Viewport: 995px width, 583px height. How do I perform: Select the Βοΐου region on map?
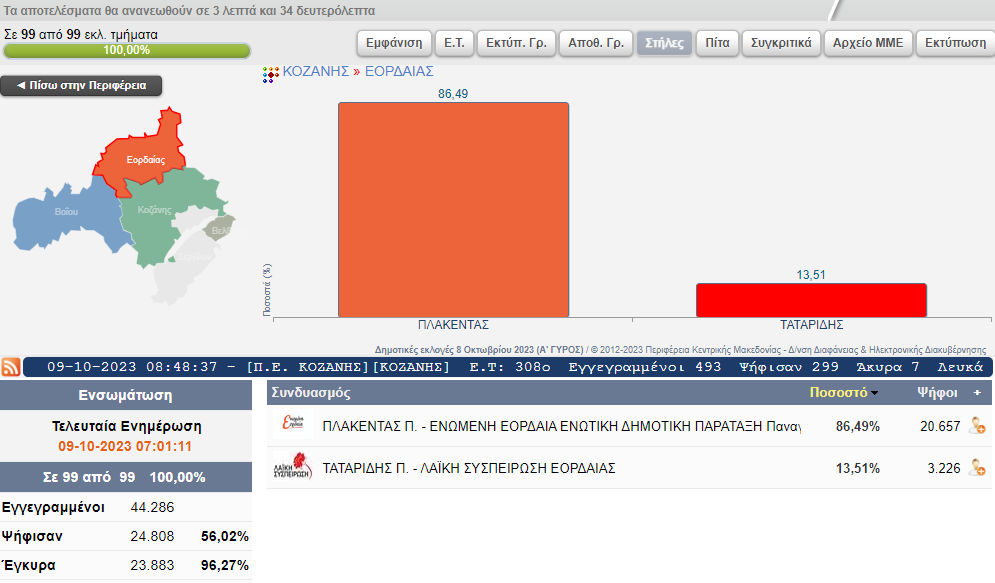(63, 213)
